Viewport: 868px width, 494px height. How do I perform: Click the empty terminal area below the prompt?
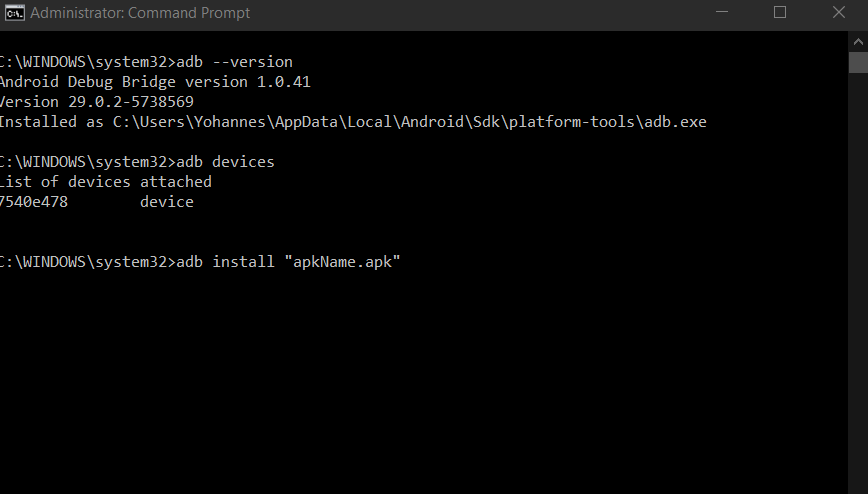[x=424, y=382]
